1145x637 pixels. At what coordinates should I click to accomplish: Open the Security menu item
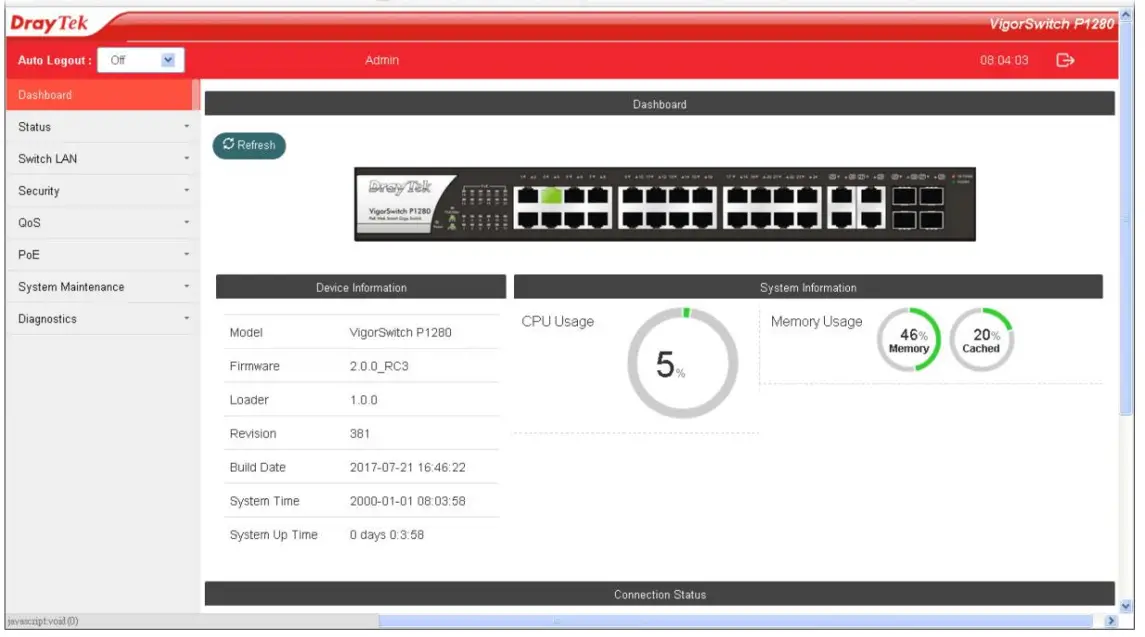coord(101,191)
